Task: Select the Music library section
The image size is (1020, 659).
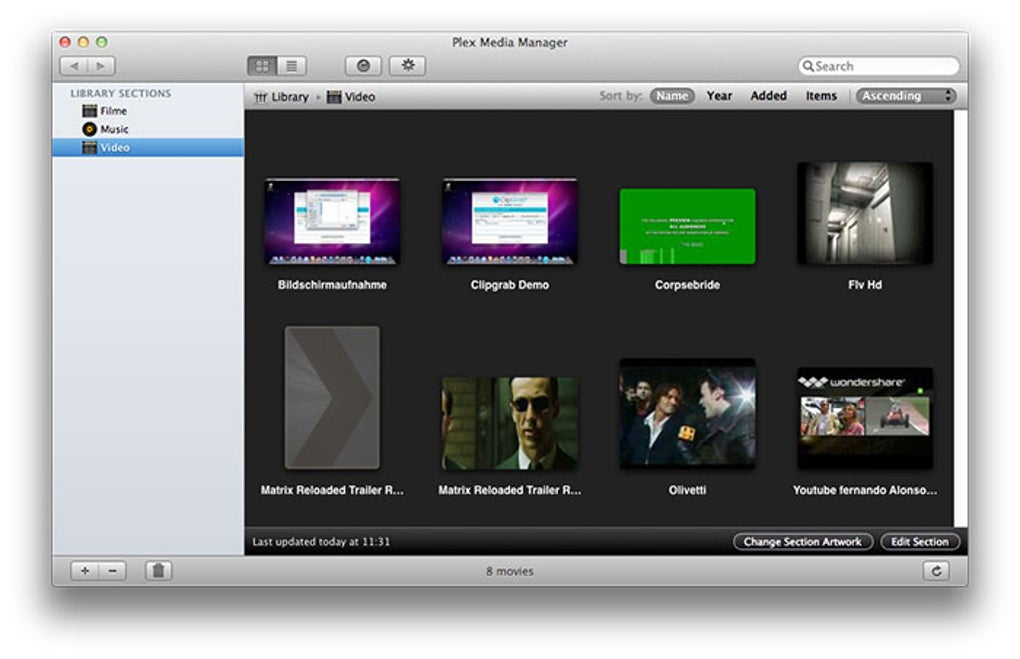Action: point(110,129)
